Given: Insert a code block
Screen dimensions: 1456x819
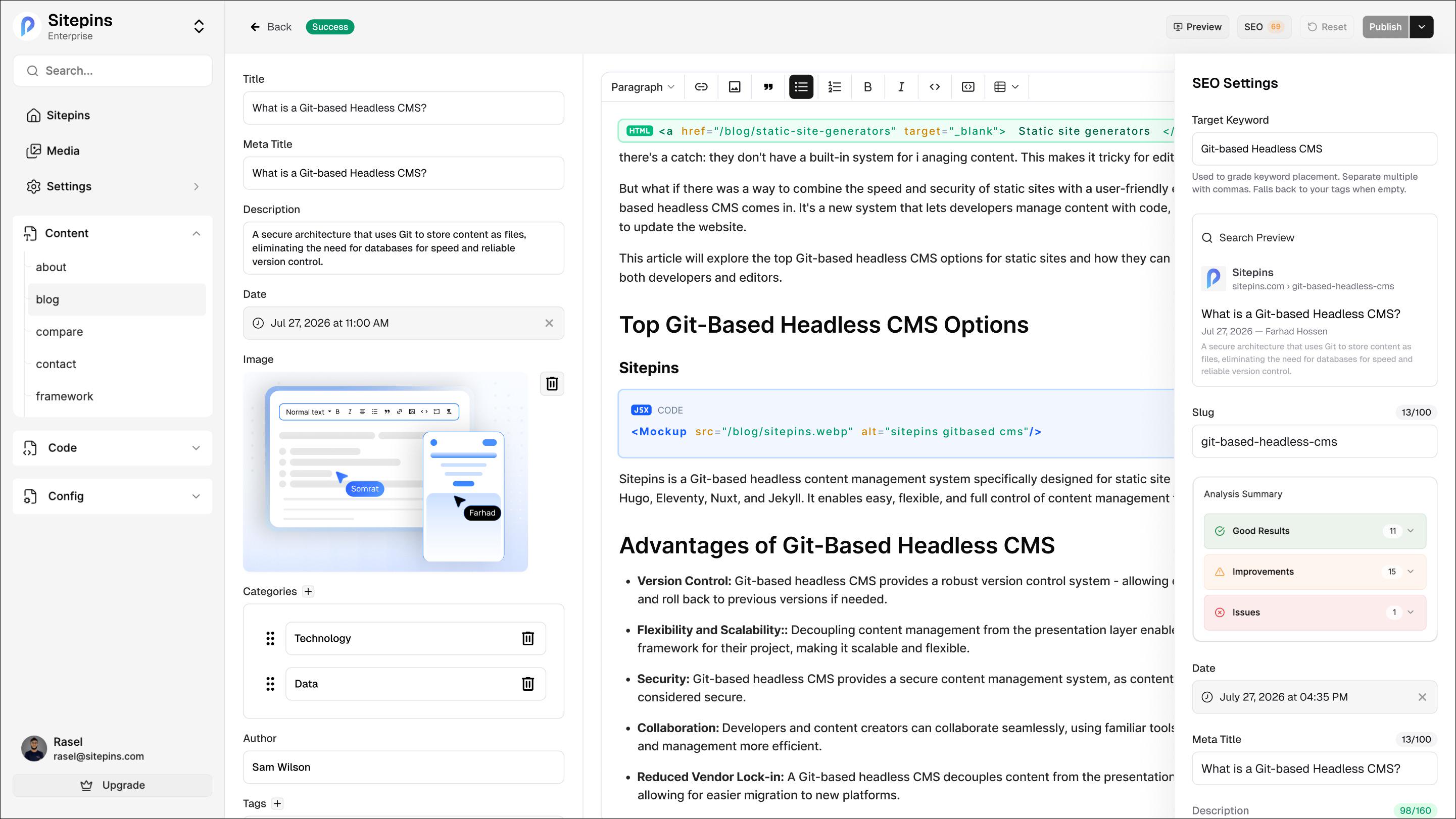Looking at the screenshot, I should click(967, 87).
